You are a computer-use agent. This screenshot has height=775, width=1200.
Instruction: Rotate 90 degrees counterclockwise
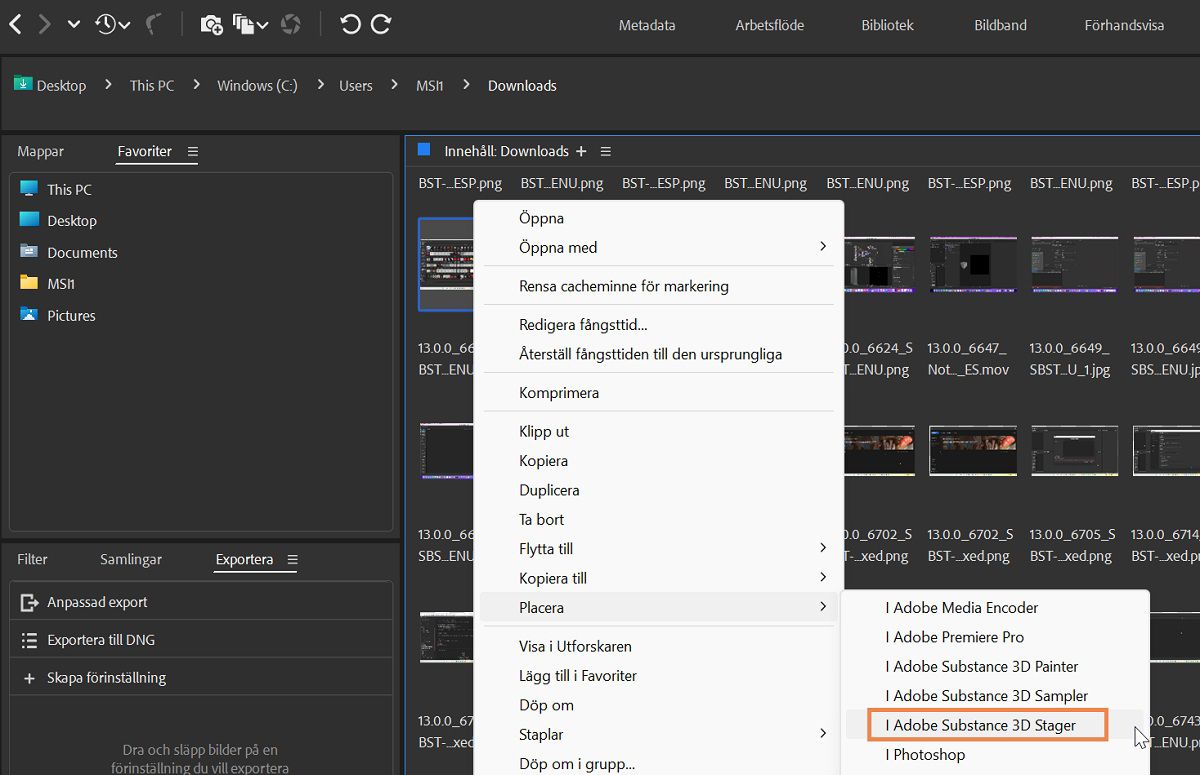click(350, 24)
